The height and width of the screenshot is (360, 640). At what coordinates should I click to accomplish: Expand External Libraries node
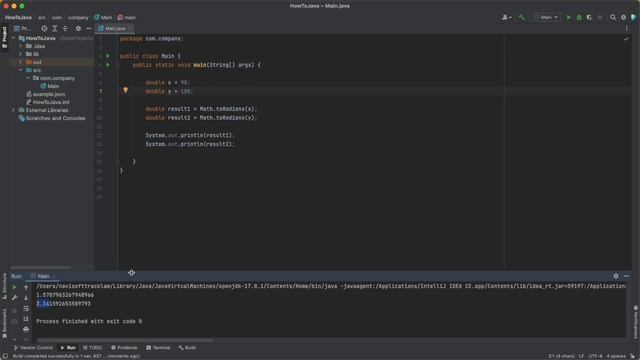[13, 110]
